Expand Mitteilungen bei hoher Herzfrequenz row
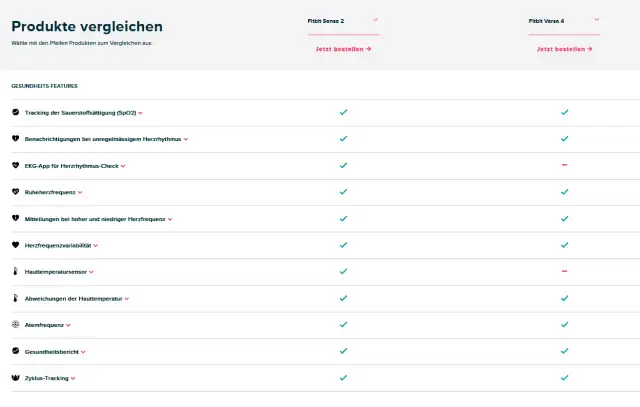This screenshot has height=407, width=640. [x=170, y=219]
